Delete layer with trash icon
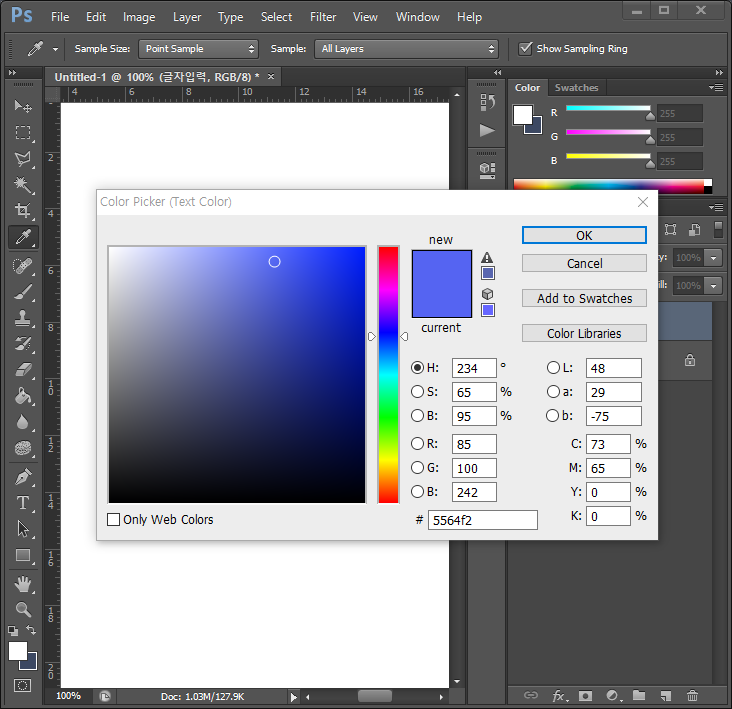 692,696
